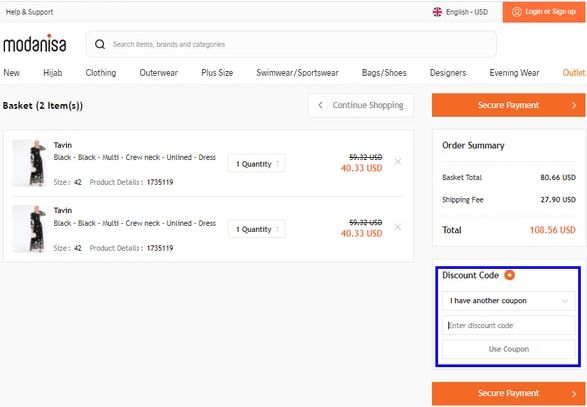This screenshot has width=587, height=407.
Task: Click the top Secure Payment button
Action: [508, 105]
